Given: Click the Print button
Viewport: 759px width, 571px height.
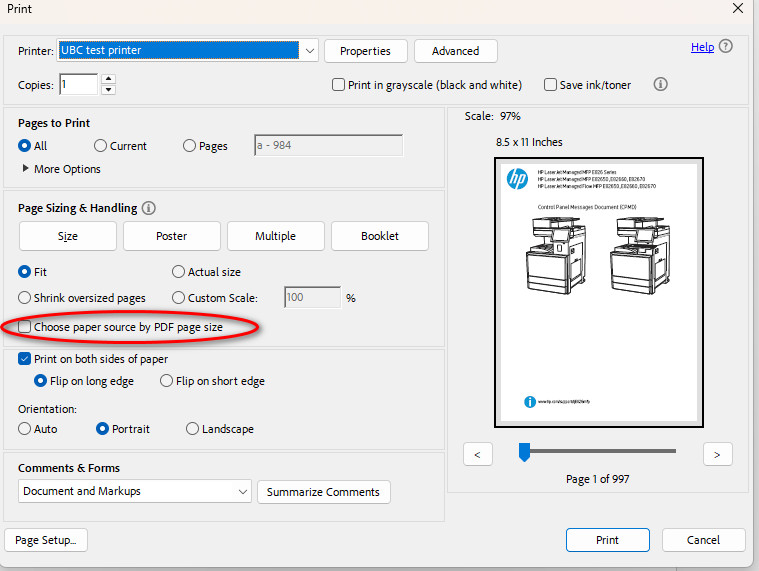Looking at the screenshot, I should click(x=607, y=540).
